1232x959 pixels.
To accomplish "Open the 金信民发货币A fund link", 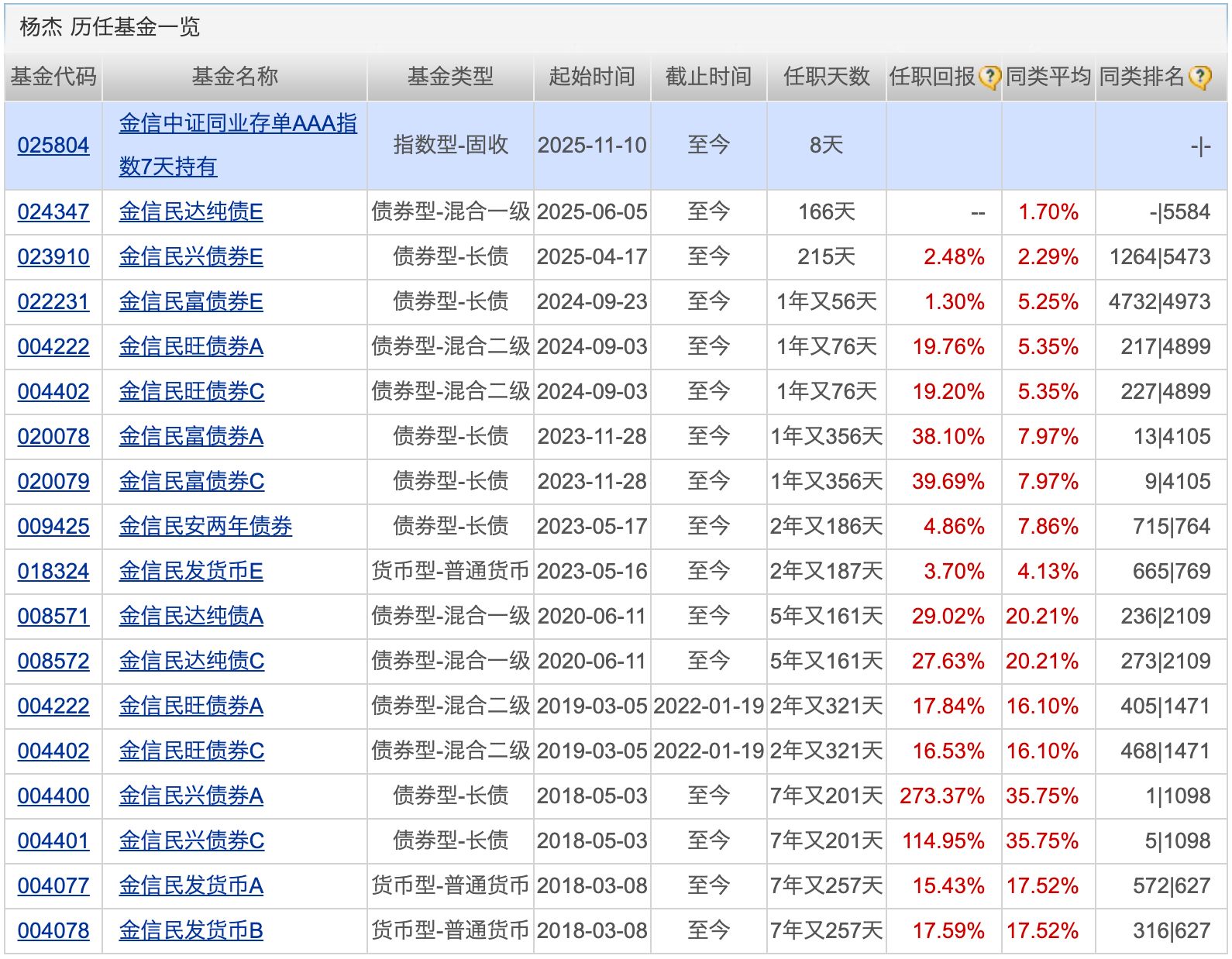I will pyautogui.click(x=191, y=886).
